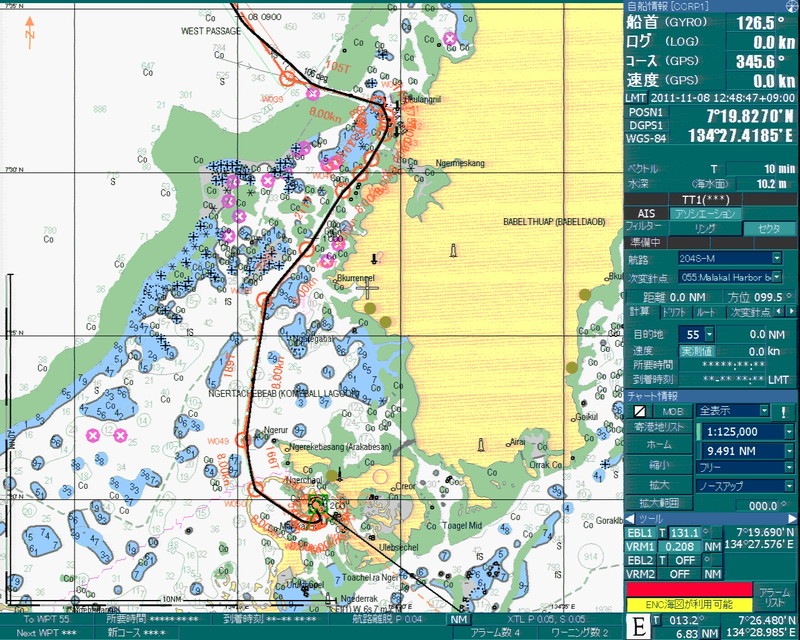Click the right arrow on the ツール bar
This screenshot has width=800, height=640.
click(x=791, y=518)
